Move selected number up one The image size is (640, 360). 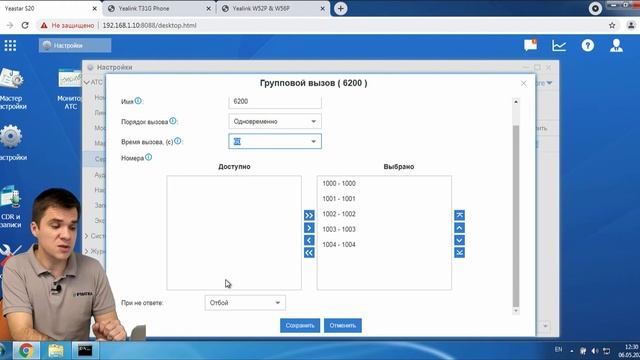coord(459,228)
